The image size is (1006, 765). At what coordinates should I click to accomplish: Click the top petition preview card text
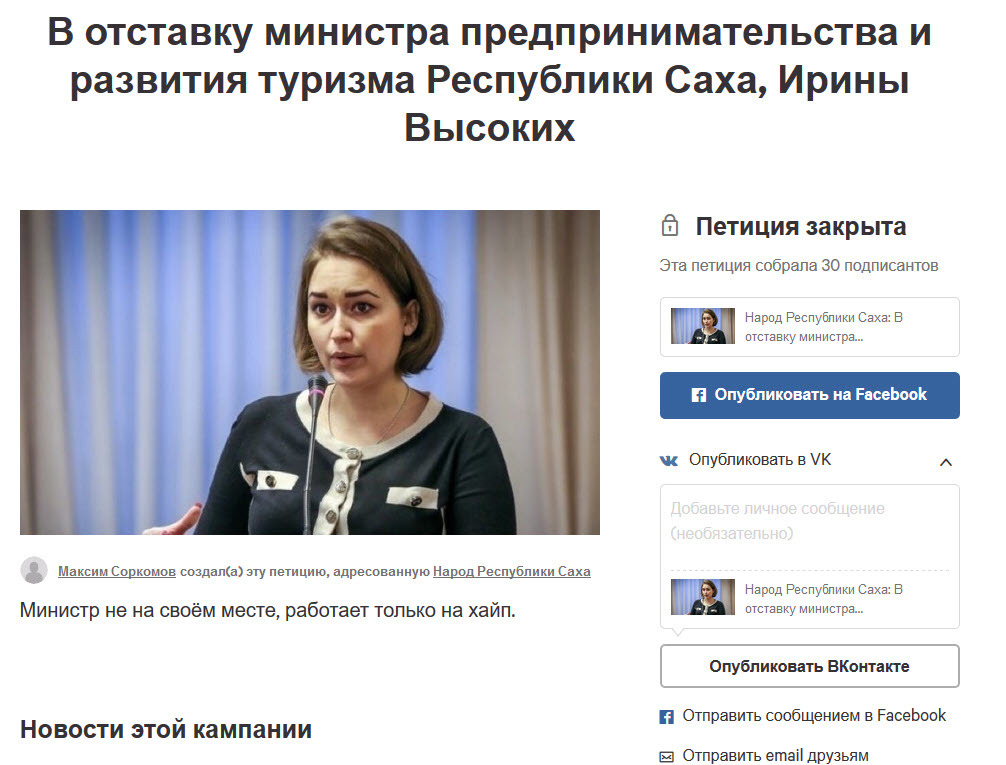point(823,327)
